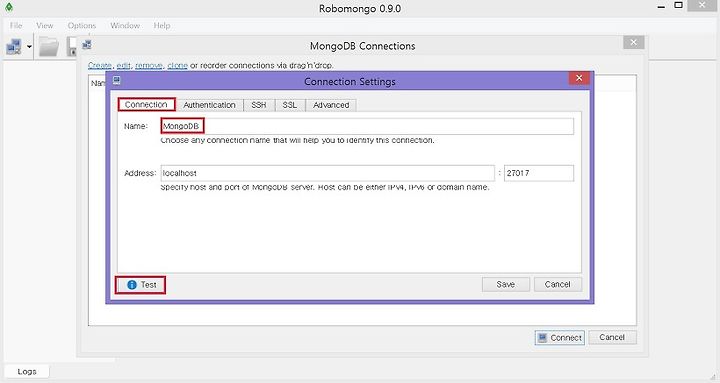
Task: Open the View menu
Action: (x=45, y=25)
